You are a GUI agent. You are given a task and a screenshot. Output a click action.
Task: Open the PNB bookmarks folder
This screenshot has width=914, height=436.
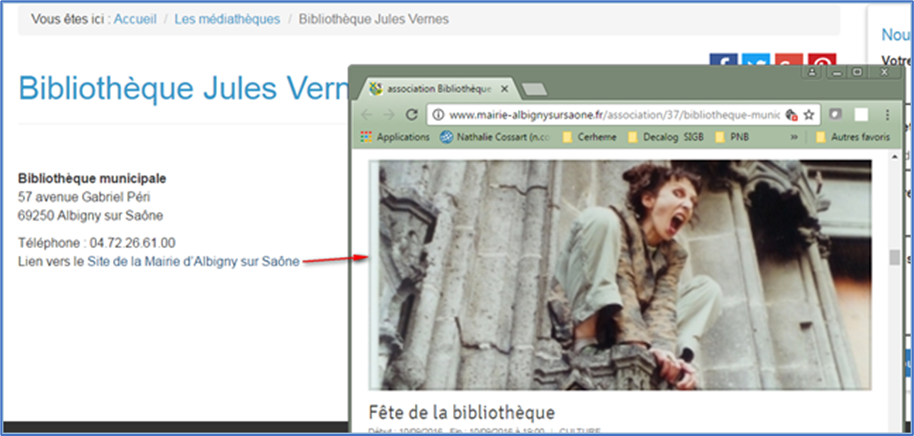tap(731, 137)
